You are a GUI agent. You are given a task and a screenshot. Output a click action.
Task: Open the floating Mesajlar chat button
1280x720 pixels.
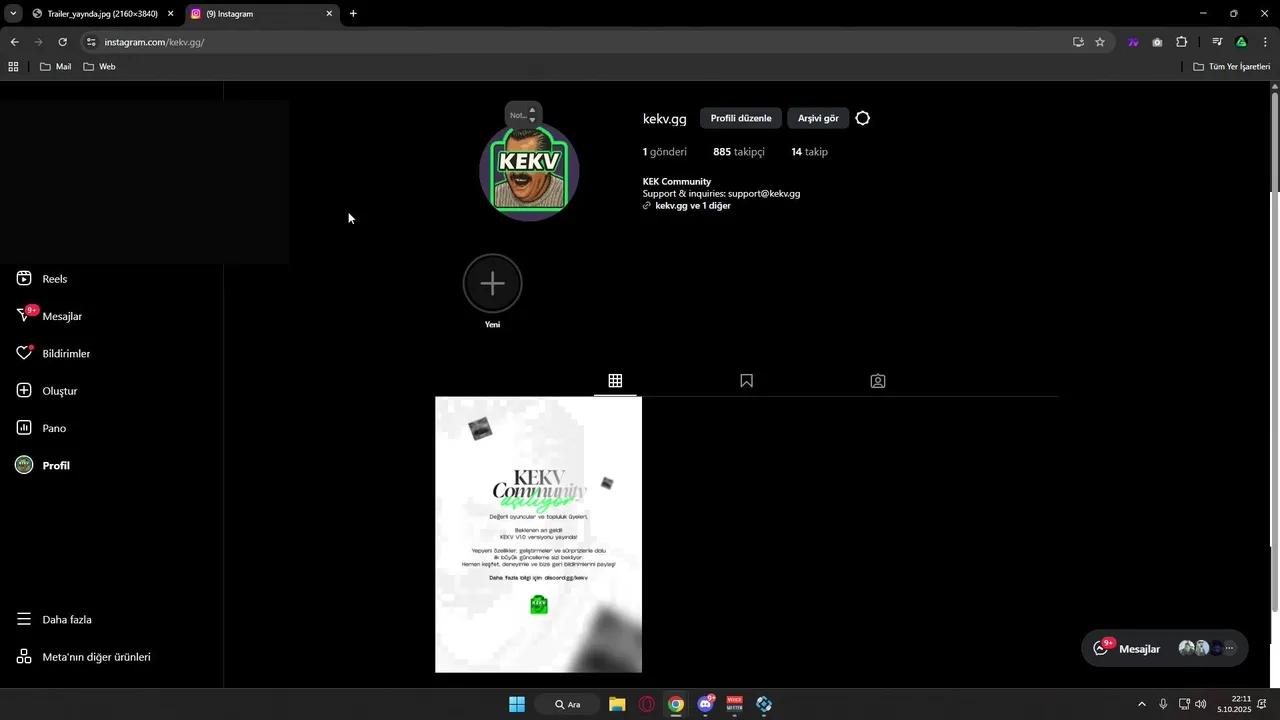tap(1165, 648)
